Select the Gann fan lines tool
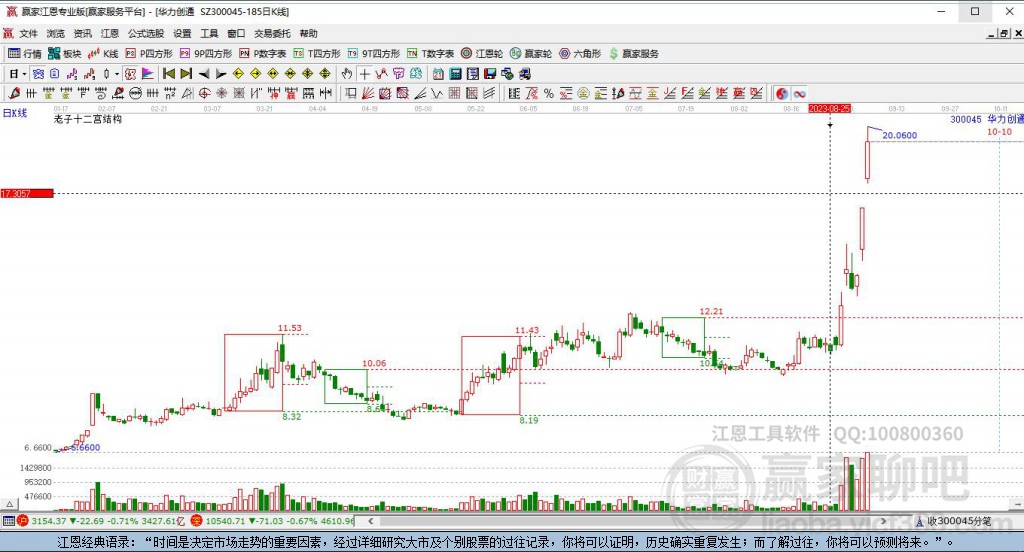Viewport: 1024px width, 552px height. click(x=368, y=93)
